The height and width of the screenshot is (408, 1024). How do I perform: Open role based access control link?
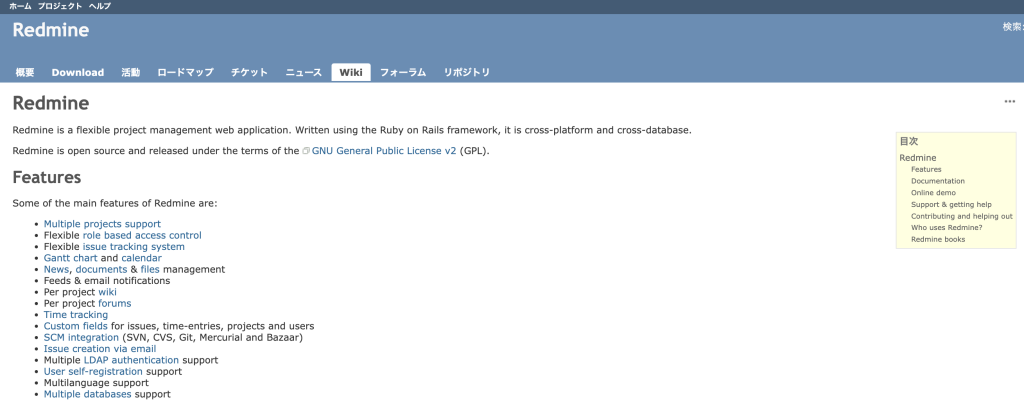point(142,235)
